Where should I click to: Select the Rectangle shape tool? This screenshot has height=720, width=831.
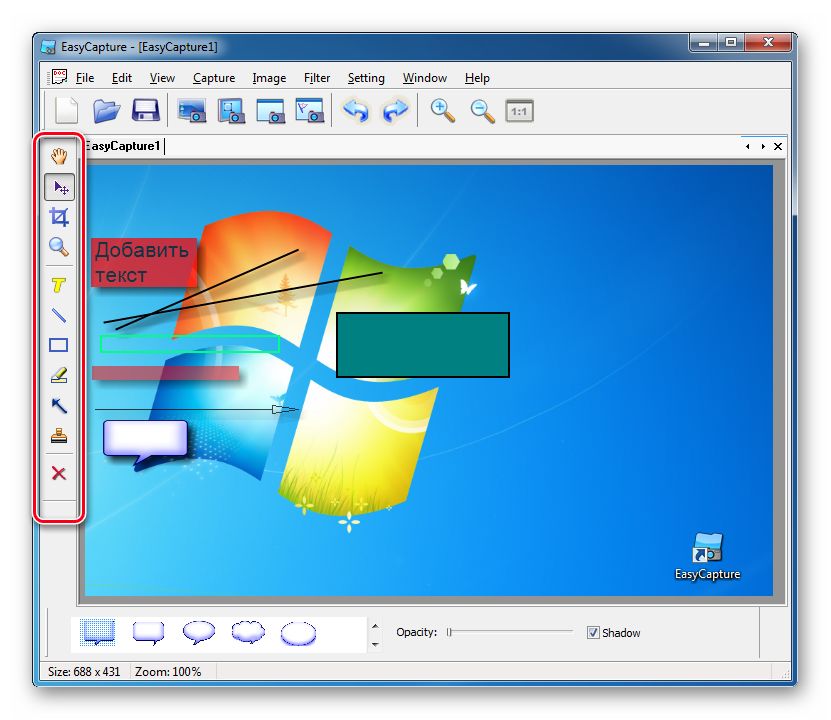coord(59,345)
